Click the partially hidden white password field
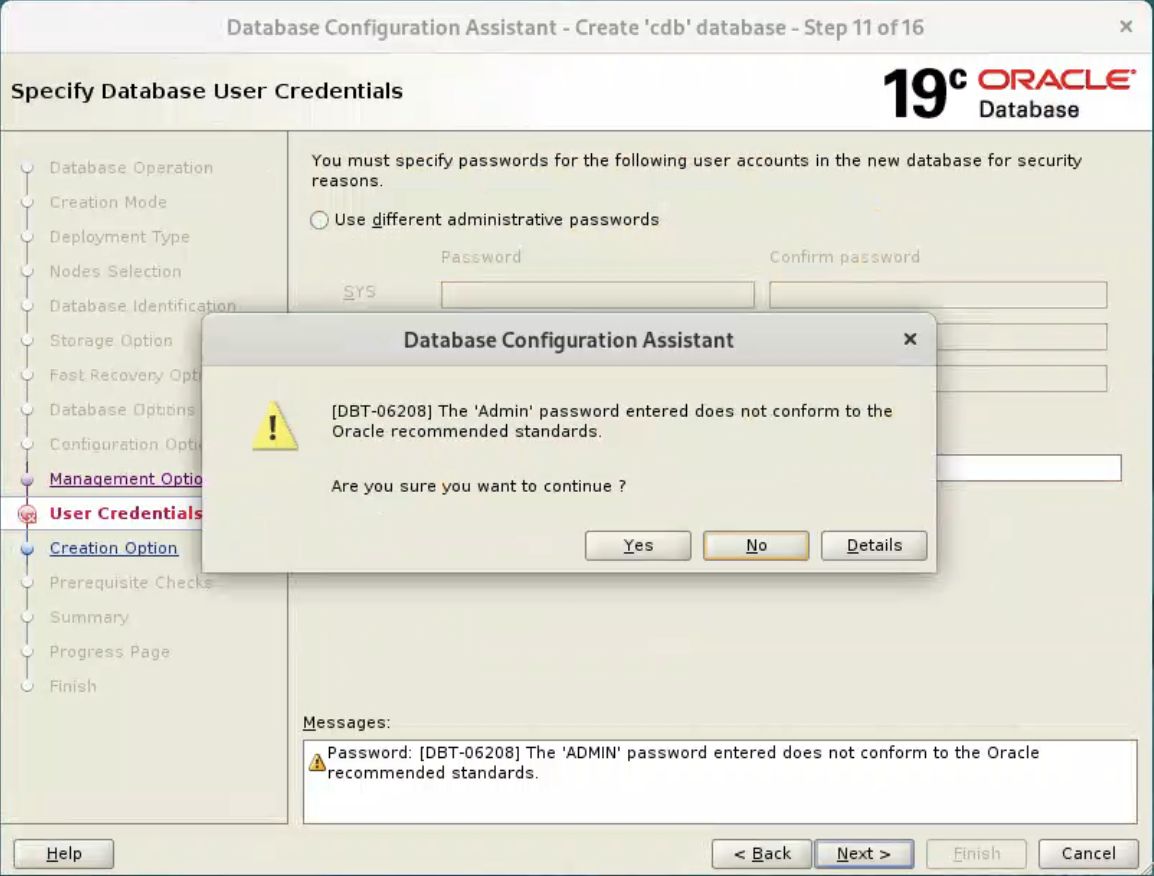1154x876 pixels. click(x=1028, y=467)
